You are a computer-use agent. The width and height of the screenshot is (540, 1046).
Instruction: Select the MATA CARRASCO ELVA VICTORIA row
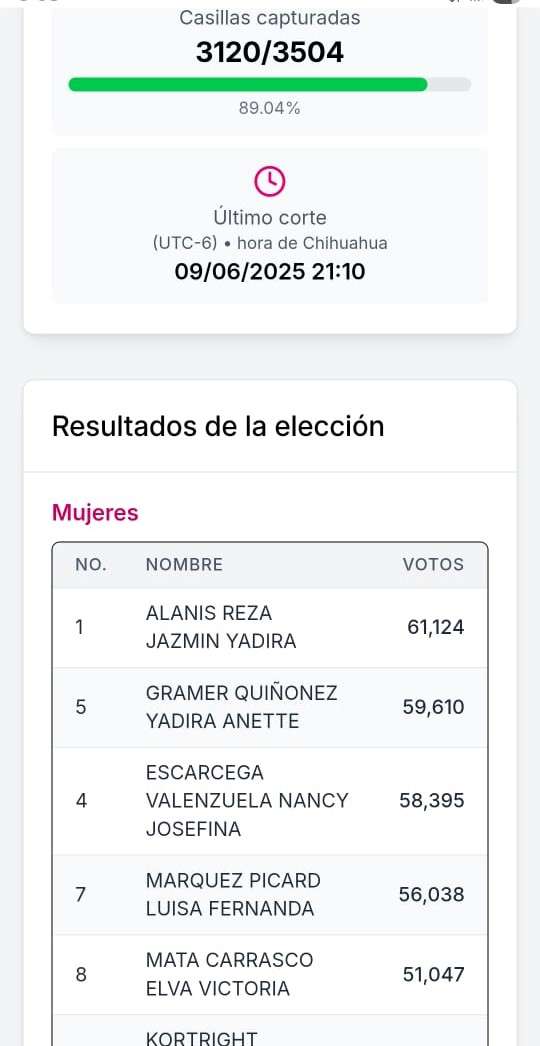point(270,975)
